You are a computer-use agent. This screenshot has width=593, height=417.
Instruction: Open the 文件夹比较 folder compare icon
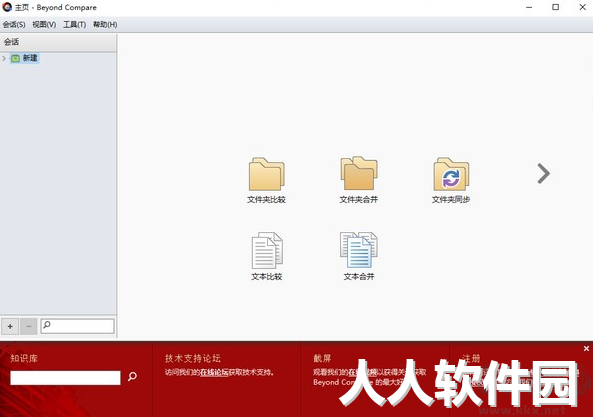click(x=267, y=174)
